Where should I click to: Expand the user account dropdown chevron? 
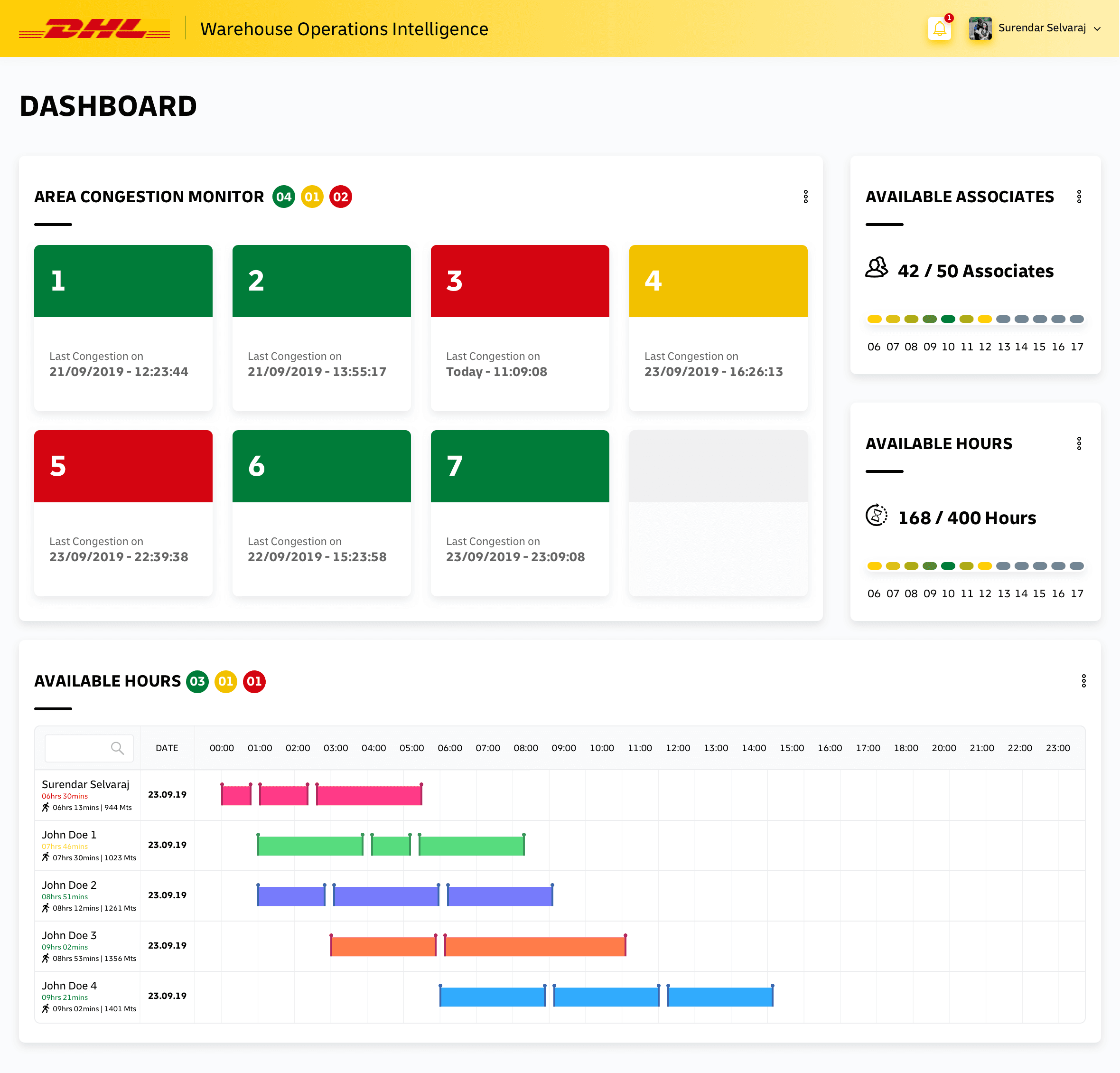click(1097, 28)
